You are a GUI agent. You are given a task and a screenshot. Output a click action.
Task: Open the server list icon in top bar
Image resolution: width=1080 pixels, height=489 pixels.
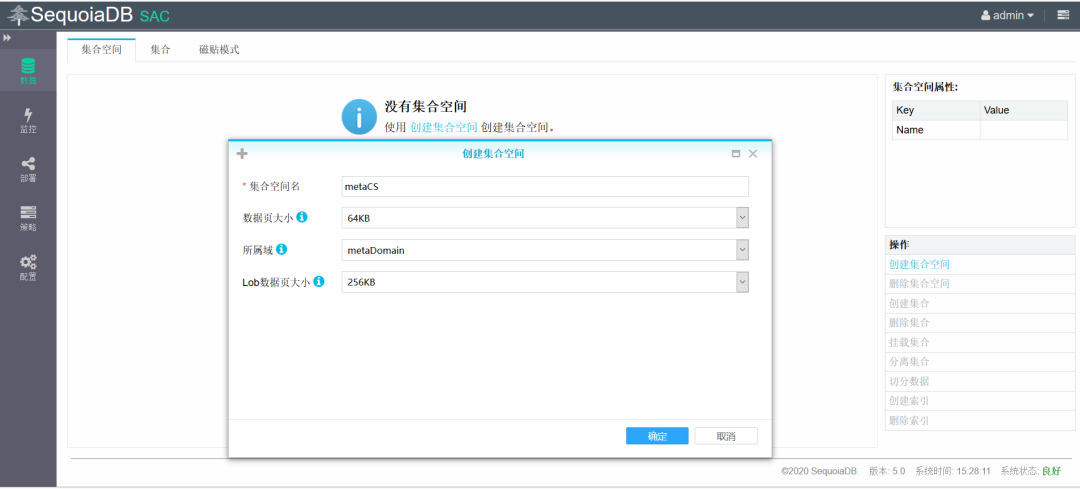point(1063,15)
